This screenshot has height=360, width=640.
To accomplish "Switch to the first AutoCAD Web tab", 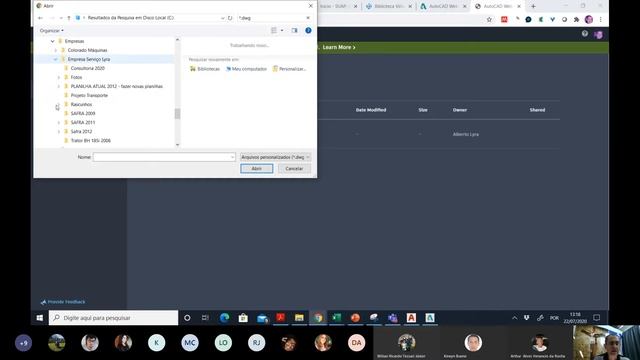I will [442, 7].
